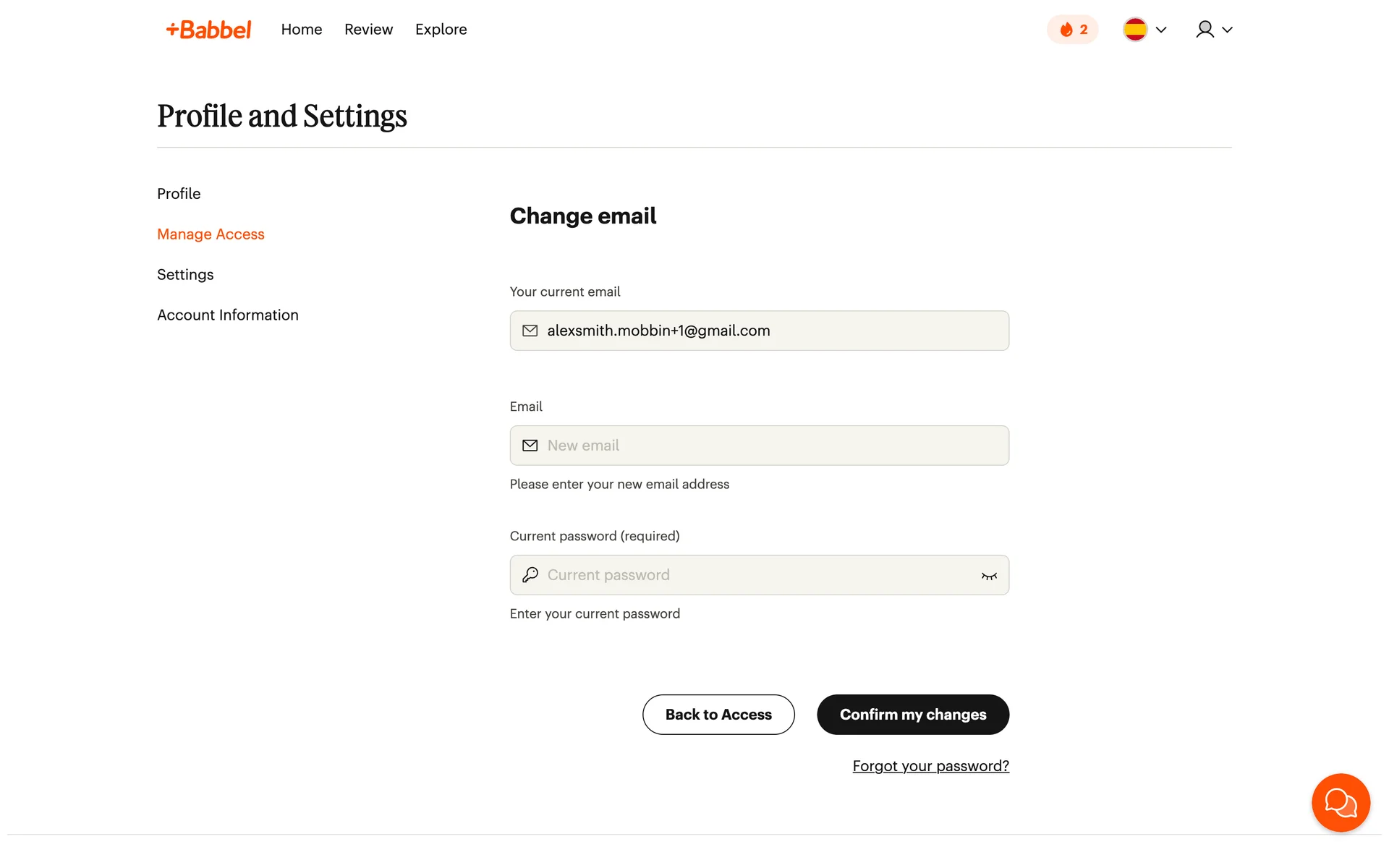
Task: Click envelope icon in current email field
Action: (x=530, y=331)
